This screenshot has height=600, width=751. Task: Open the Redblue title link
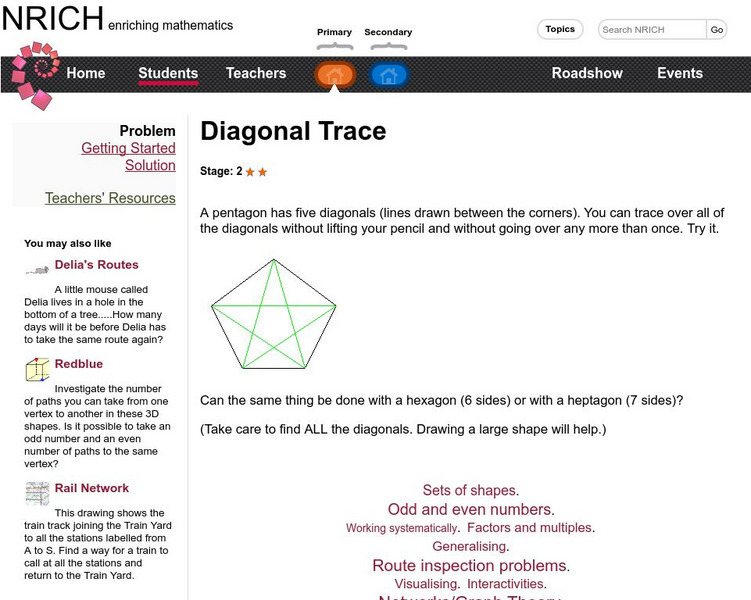79,364
